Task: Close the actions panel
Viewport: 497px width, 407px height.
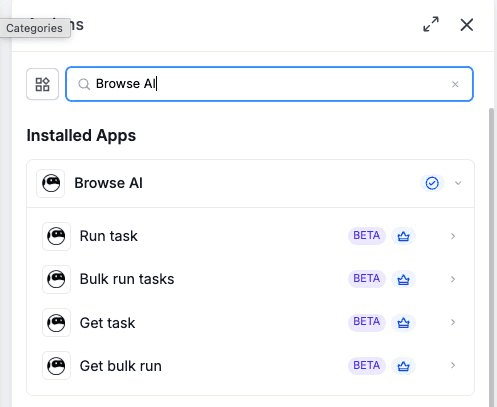Action: pyautogui.click(x=467, y=25)
